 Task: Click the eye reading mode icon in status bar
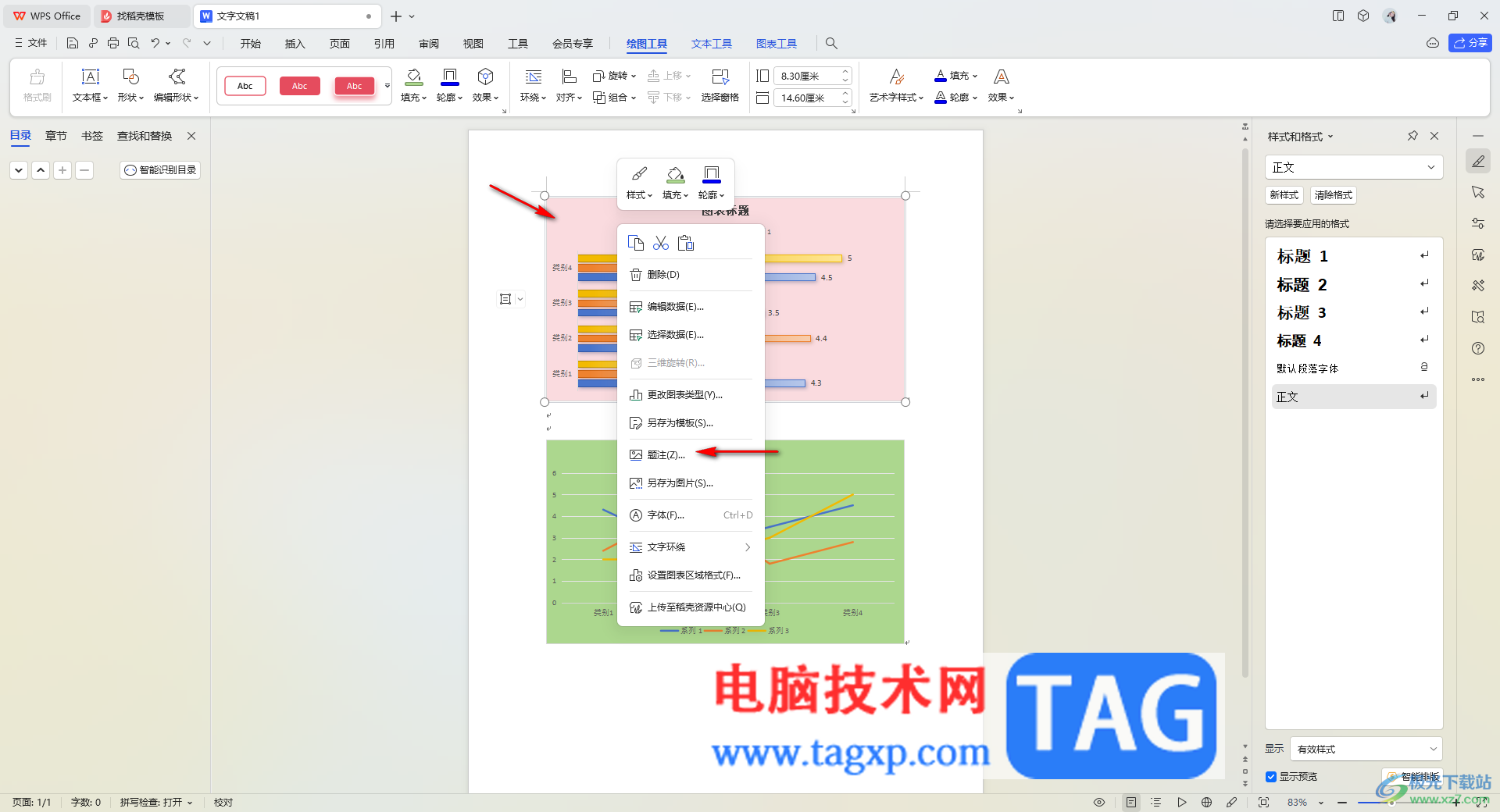coord(1099,803)
